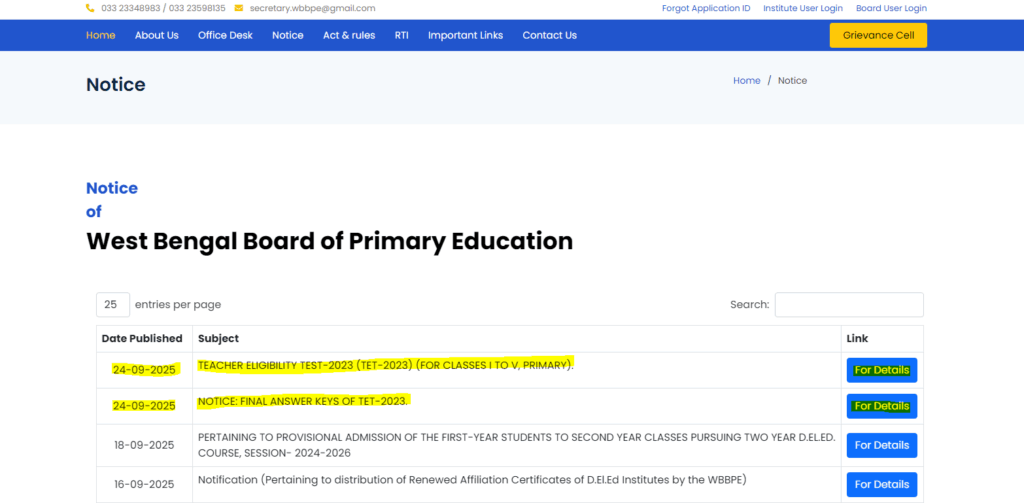Open For Details for Final Answer Keys notice
The height and width of the screenshot is (503, 1024).
point(882,406)
